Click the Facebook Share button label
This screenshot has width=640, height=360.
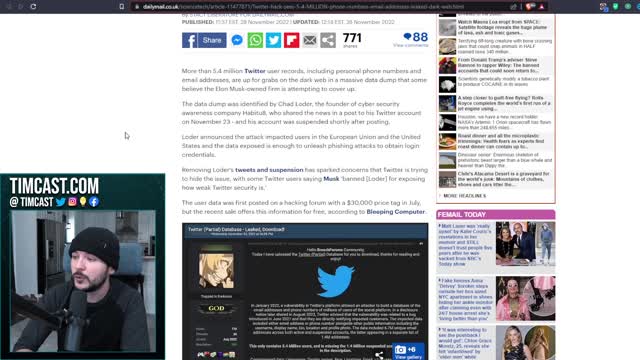click(212, 40)
